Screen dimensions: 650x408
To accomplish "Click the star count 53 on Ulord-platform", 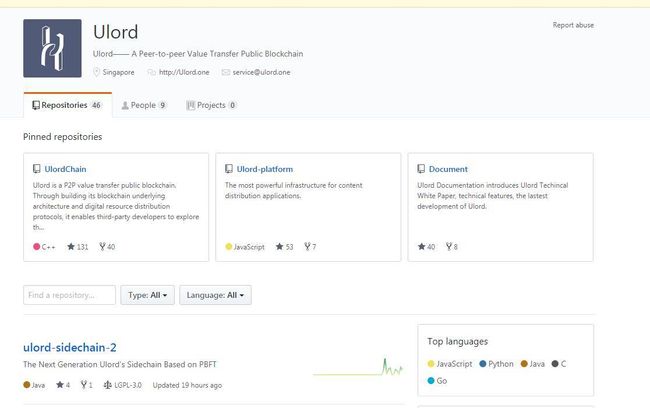I will point(284,247).
